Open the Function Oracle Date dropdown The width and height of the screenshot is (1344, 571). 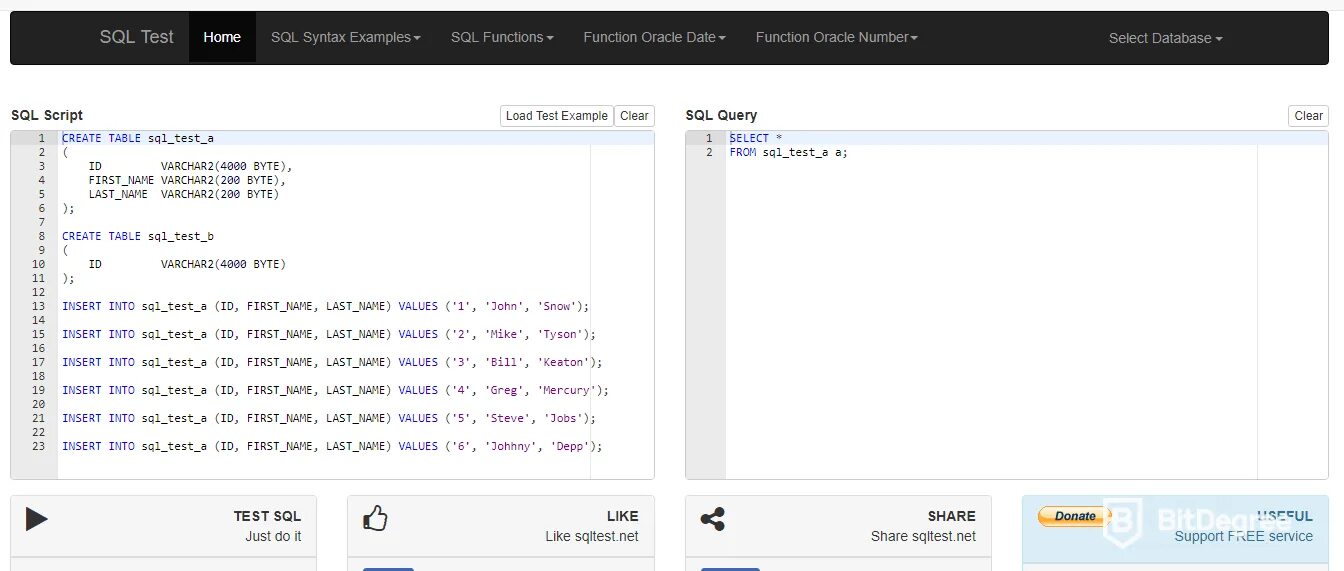point(654,37)
